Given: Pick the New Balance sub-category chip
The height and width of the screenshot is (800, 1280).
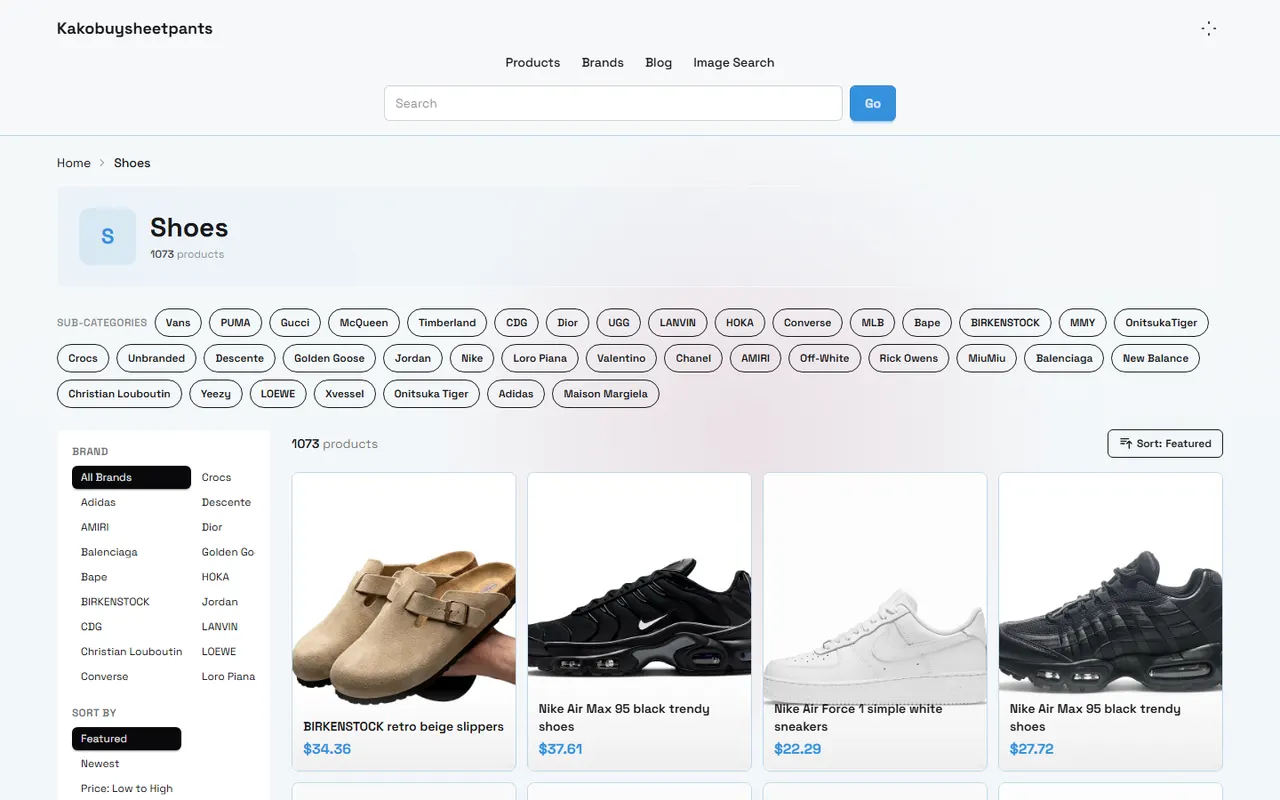Looking at the screenshot, I should [1155, 358].
